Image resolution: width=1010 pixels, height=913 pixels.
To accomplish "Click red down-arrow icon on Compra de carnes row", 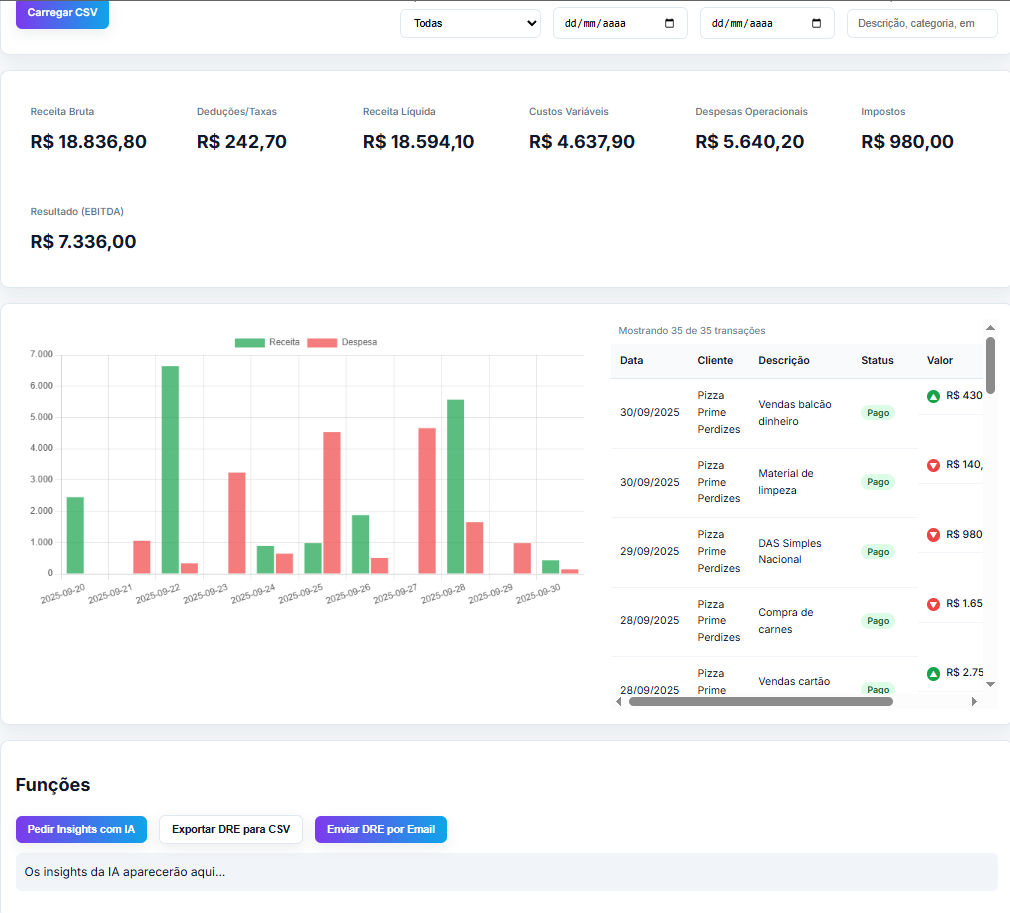I will coord(933,604).
